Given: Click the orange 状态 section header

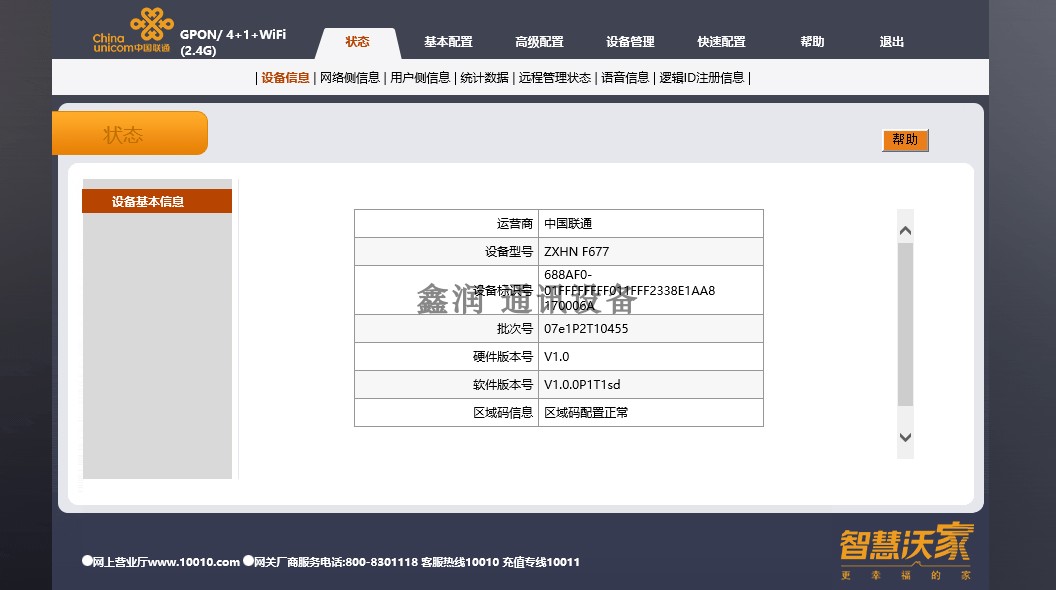Looking at the screenshot, I should [130, 133].
